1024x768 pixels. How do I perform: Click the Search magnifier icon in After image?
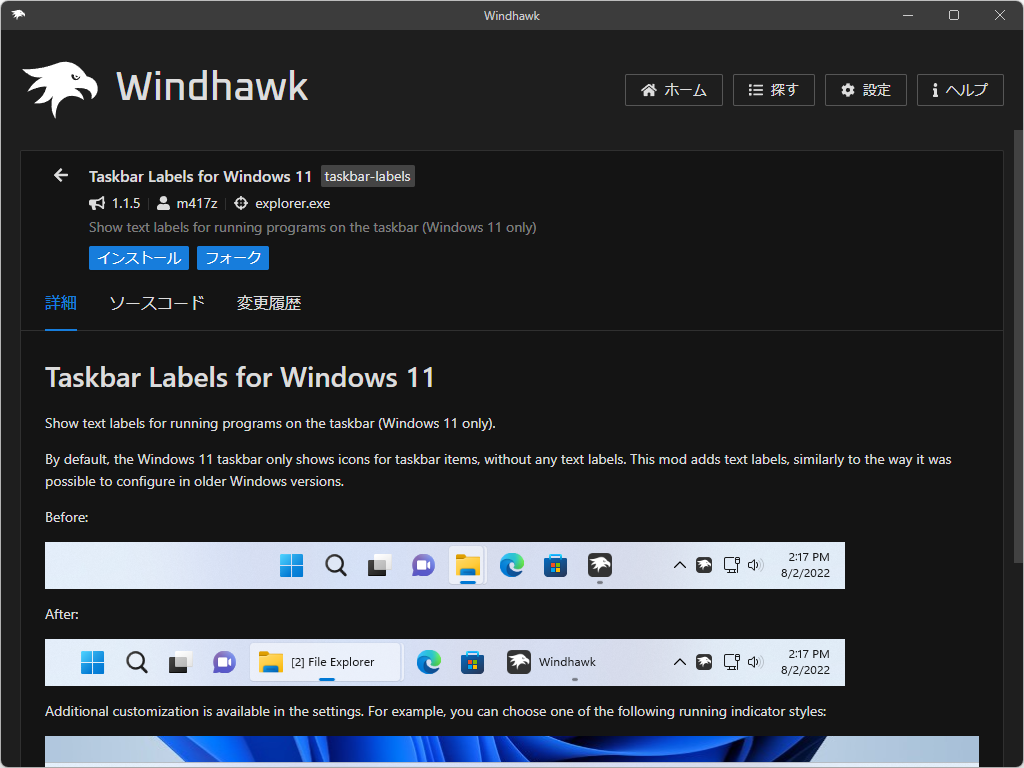pyautogui.click(x=136, y=662)
